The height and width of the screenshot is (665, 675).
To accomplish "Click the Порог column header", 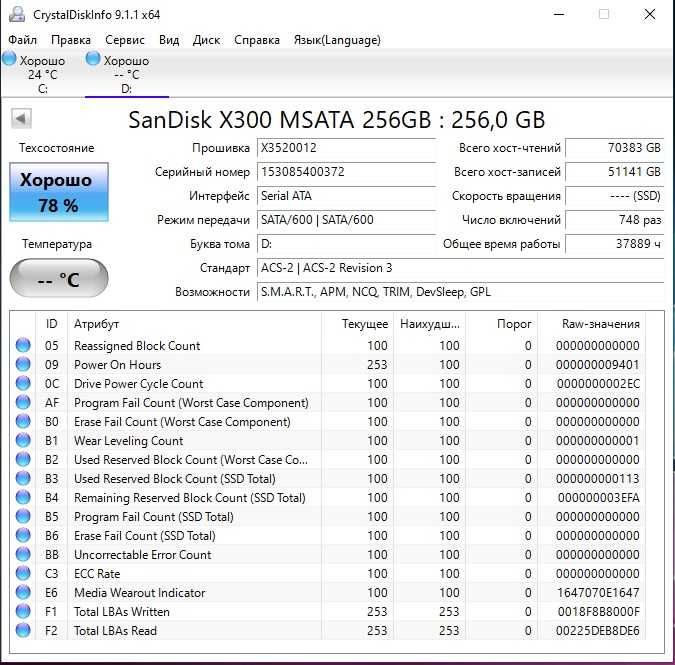I will pos(502,324).
